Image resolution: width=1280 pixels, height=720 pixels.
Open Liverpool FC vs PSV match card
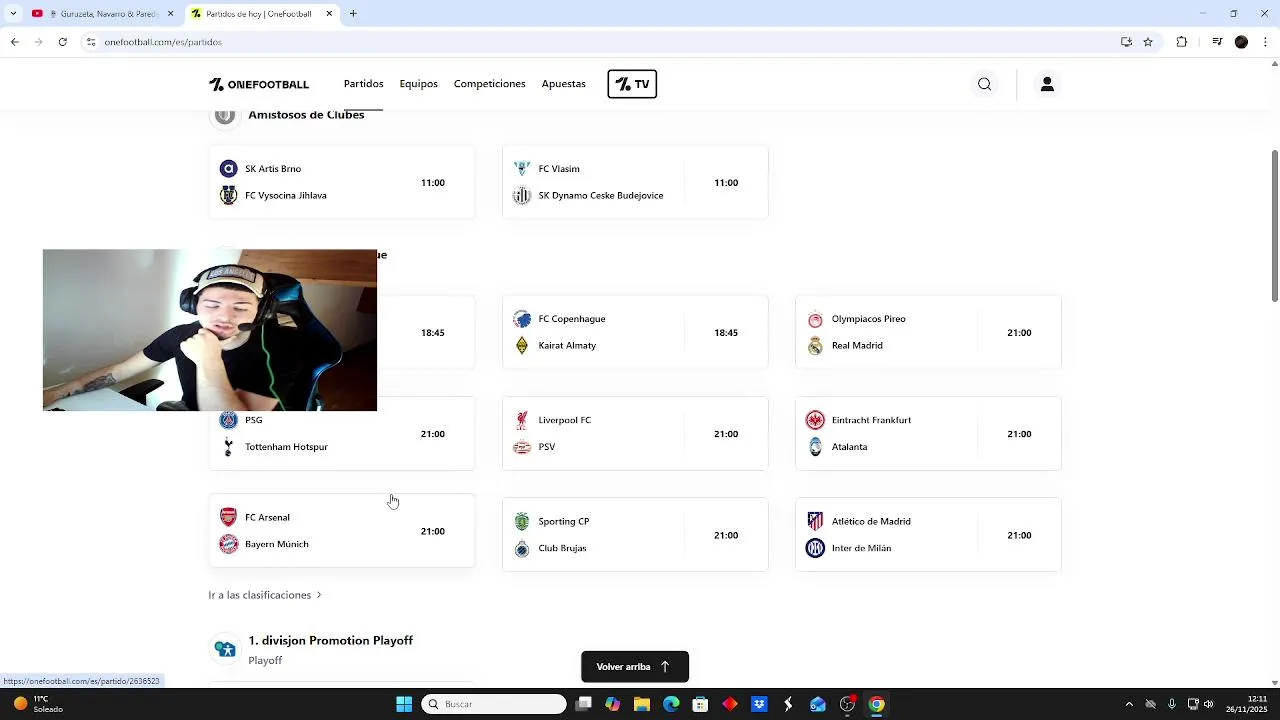tap(635, 434)
